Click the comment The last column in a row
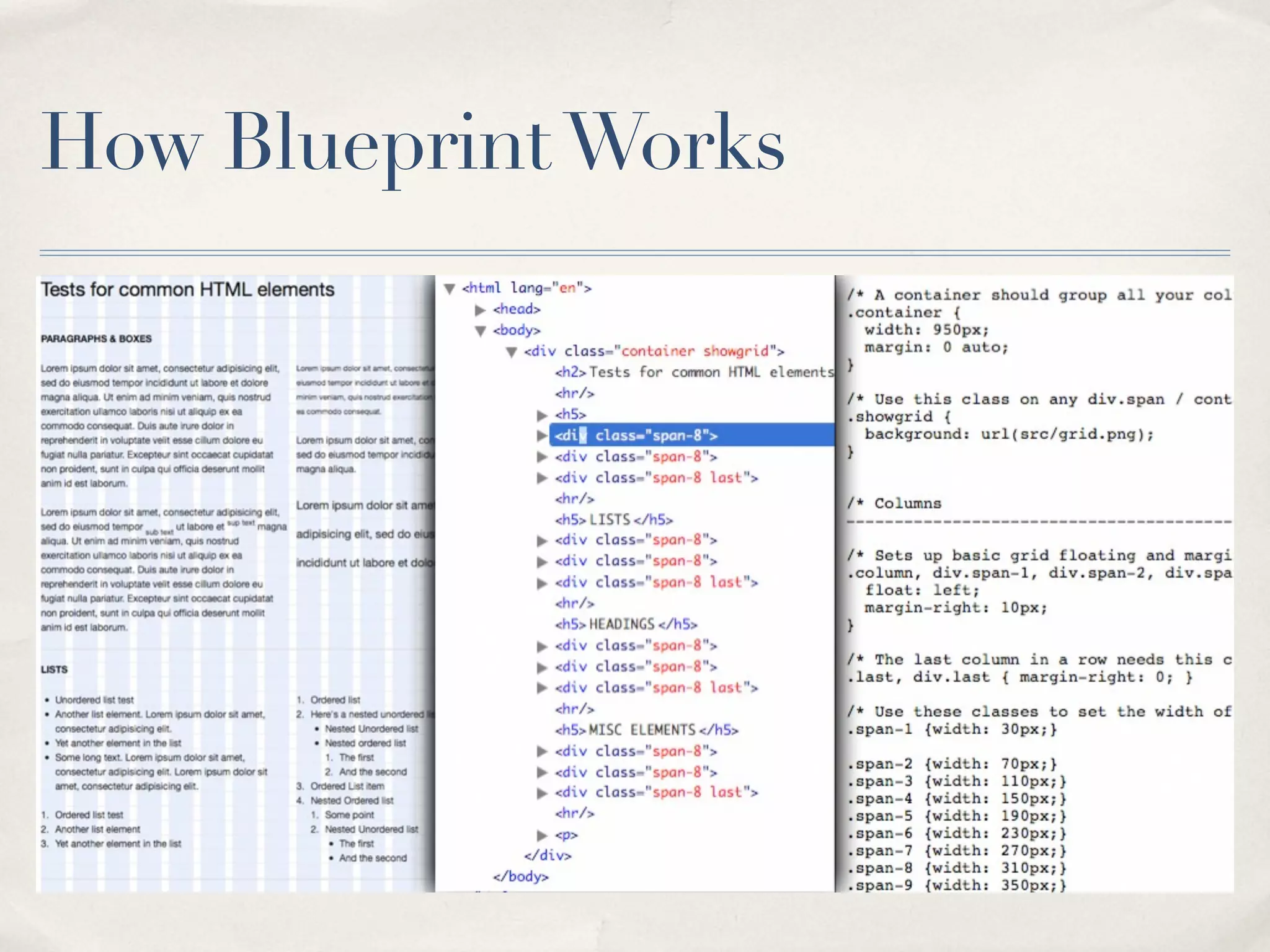This screenshot has width=1270, height=952. click(1039, 659)
